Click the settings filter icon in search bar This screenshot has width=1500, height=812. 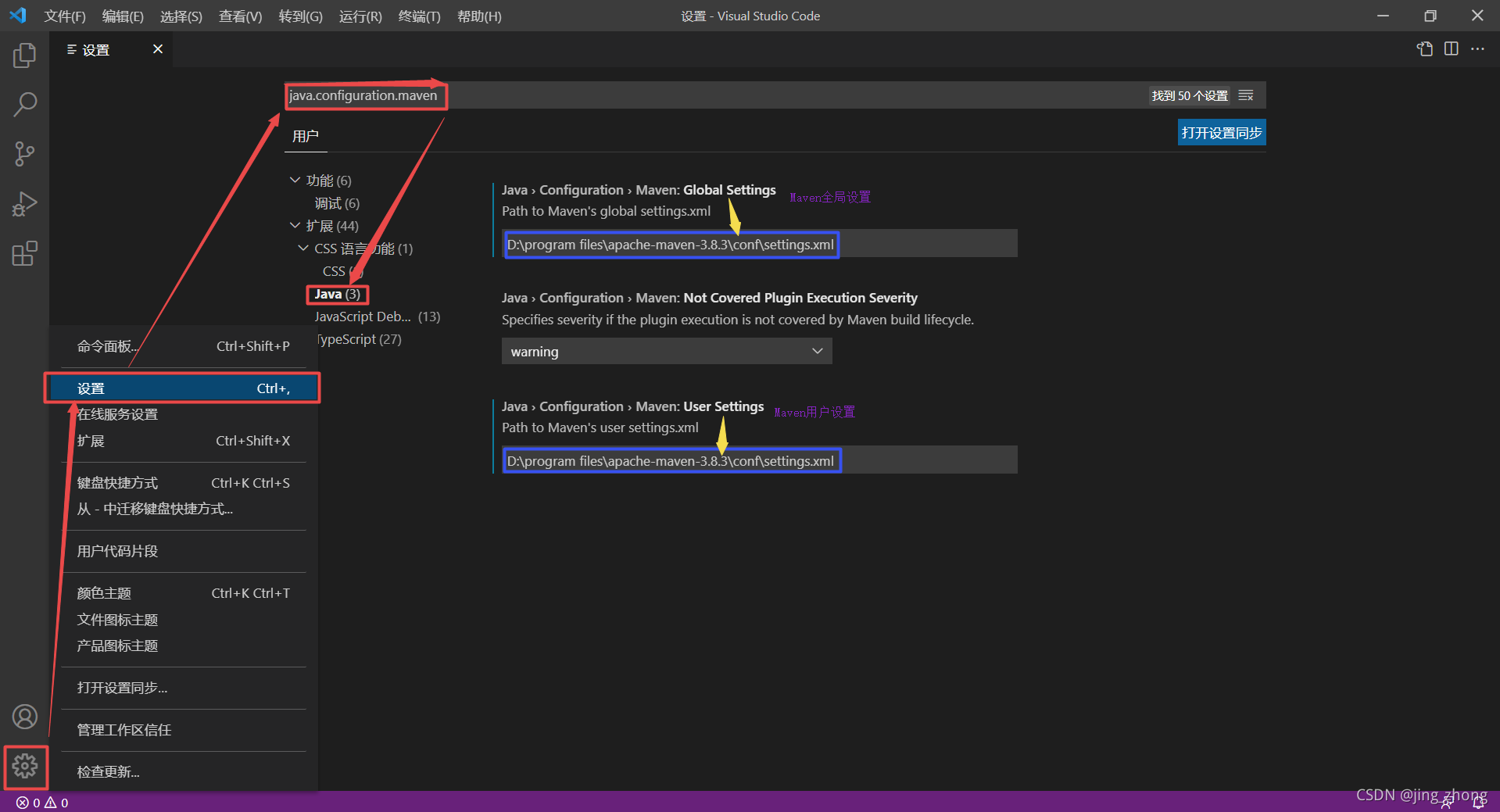[x=1246, y=95]
